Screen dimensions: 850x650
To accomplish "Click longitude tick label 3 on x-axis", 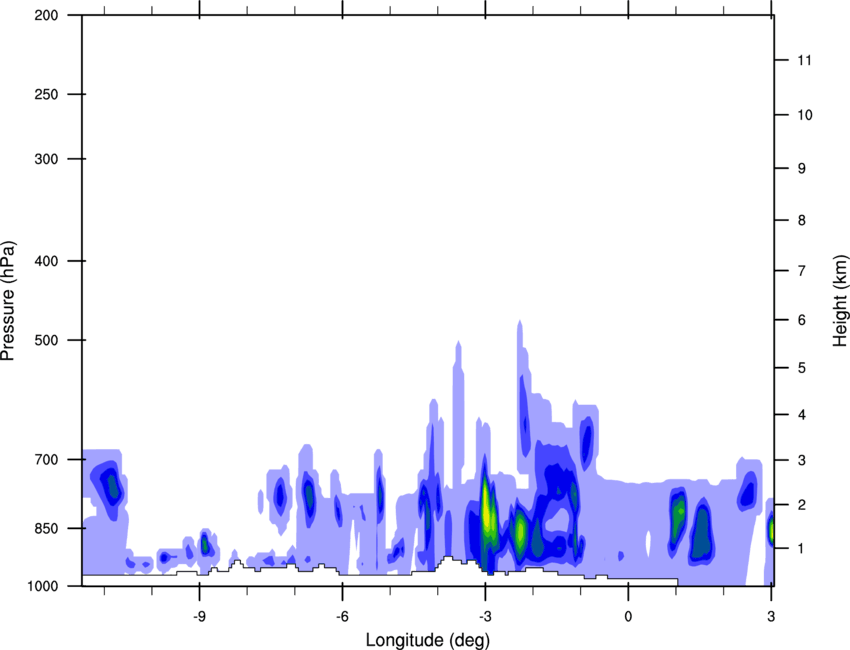I will point(771,616).
